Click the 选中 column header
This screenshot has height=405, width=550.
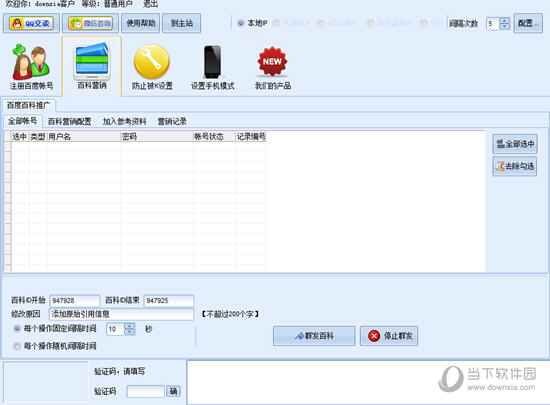tap(20, 136)
